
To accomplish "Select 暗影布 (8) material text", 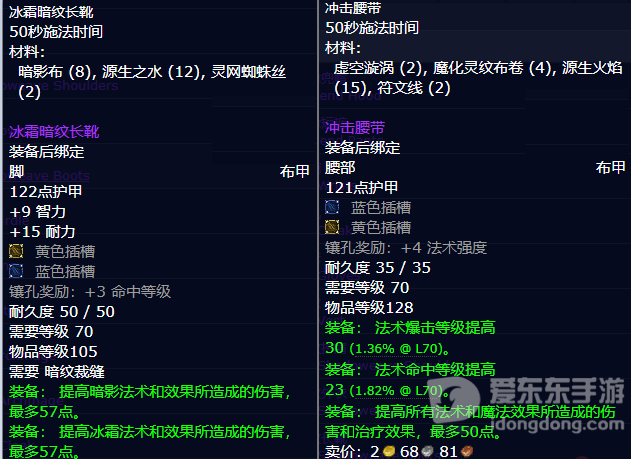I will click(x=55, y=72).
